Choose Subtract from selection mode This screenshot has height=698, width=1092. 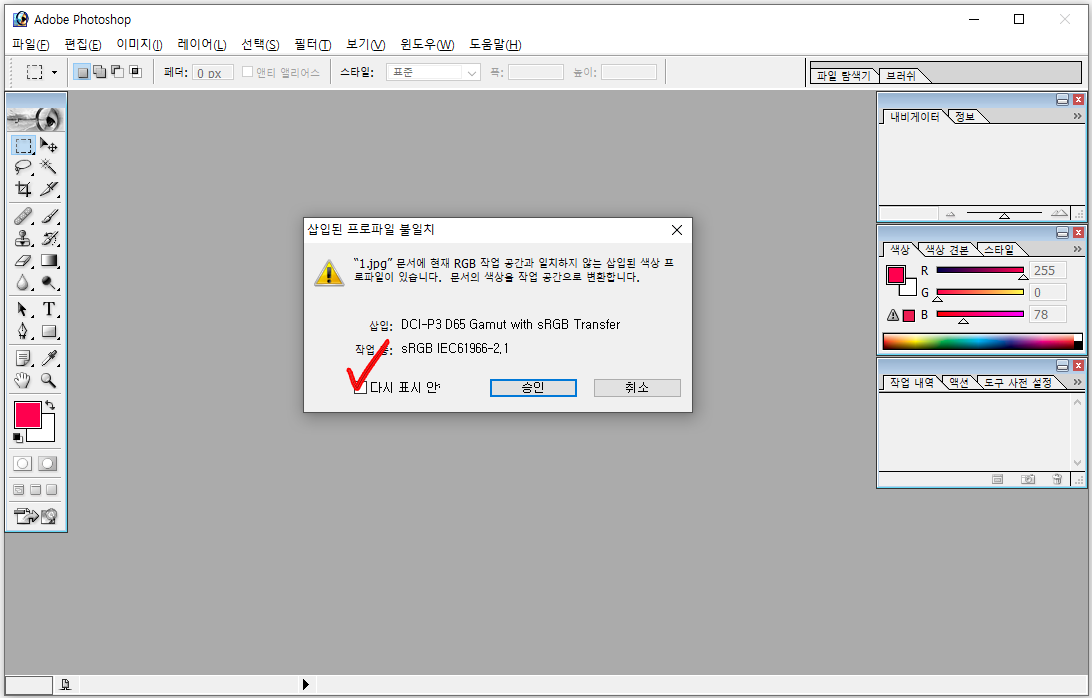(x=118, y=72)
